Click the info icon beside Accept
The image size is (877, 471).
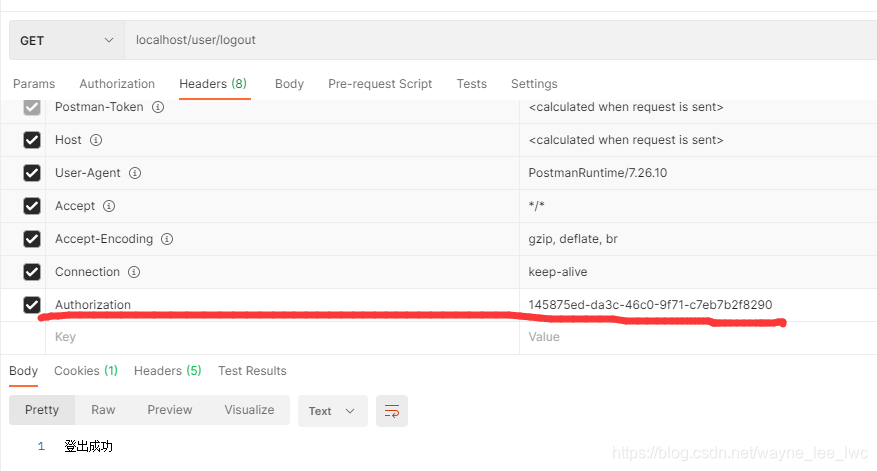point(109,206)
